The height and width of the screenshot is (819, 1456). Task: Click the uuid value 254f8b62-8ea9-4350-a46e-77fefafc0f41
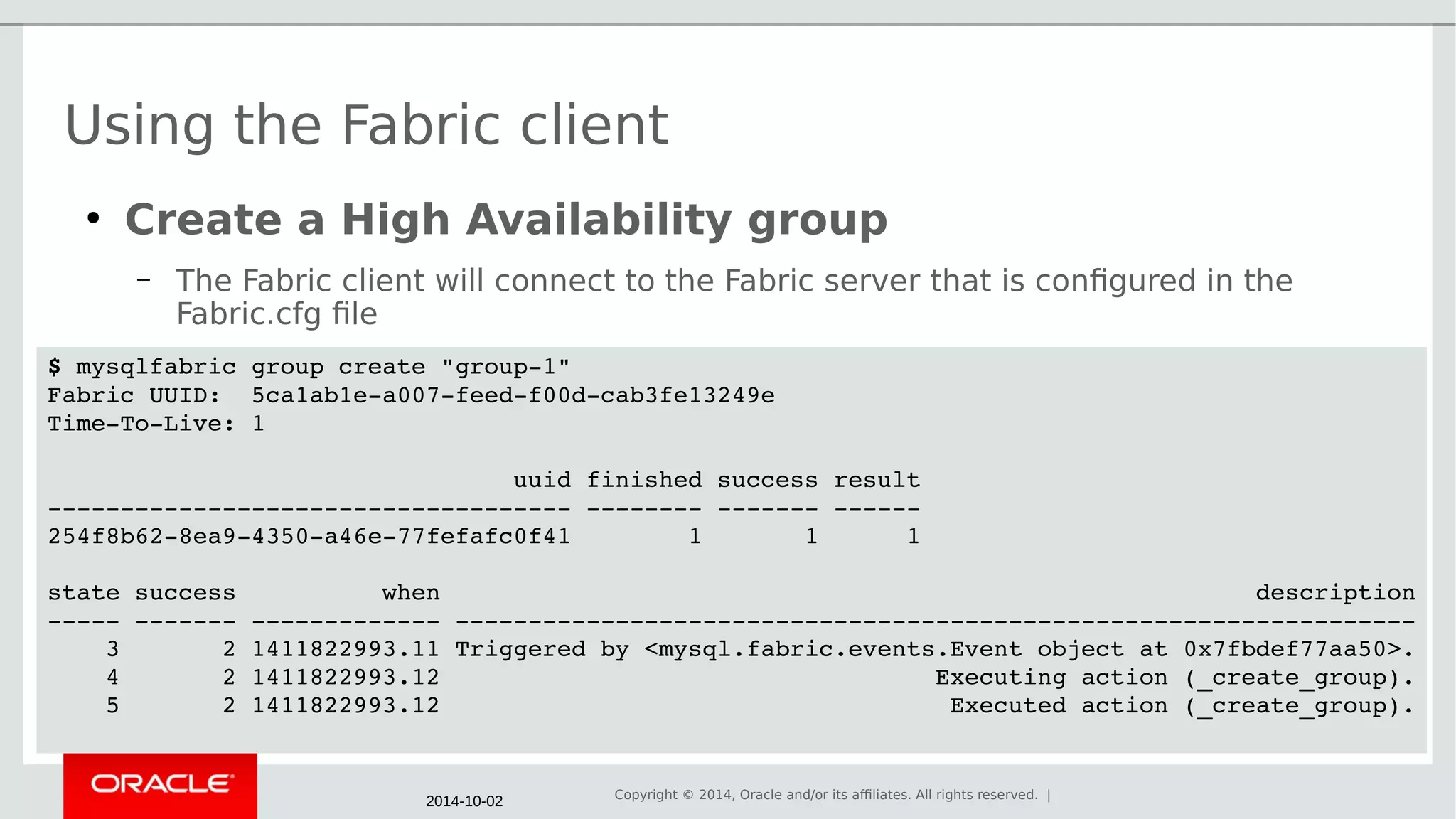tap(309, 536)
